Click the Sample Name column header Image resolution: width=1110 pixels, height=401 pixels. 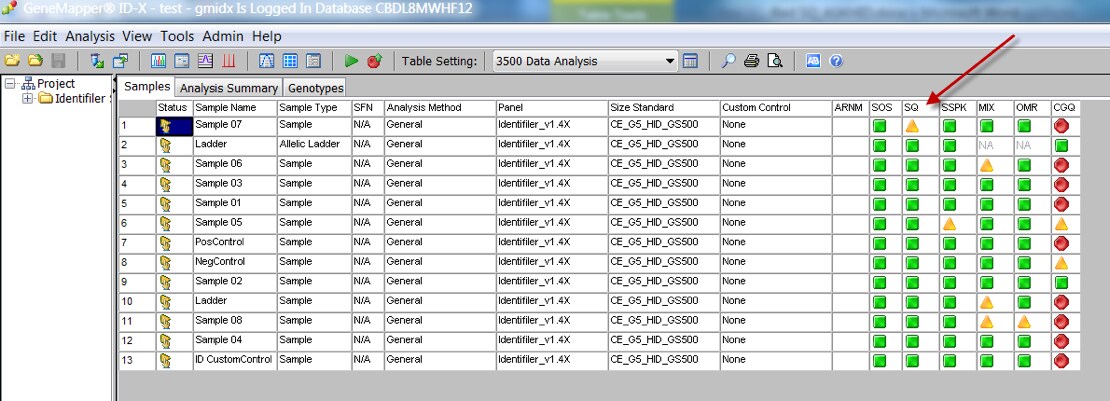(x=235, y=108)
